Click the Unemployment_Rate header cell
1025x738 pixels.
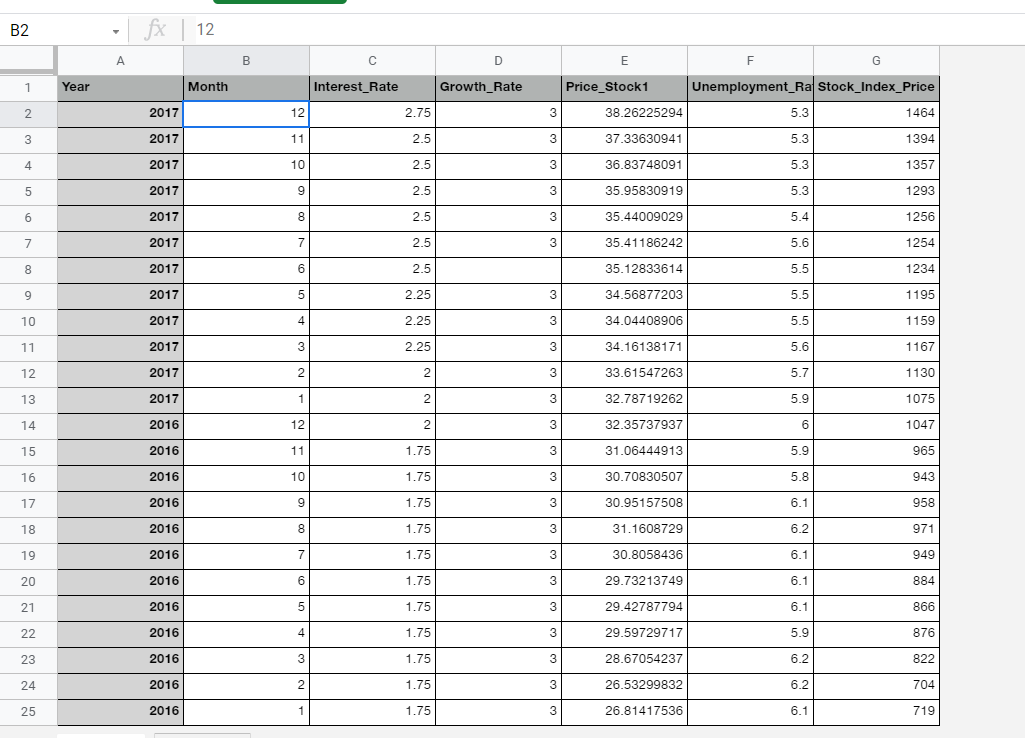pos(750,87)
